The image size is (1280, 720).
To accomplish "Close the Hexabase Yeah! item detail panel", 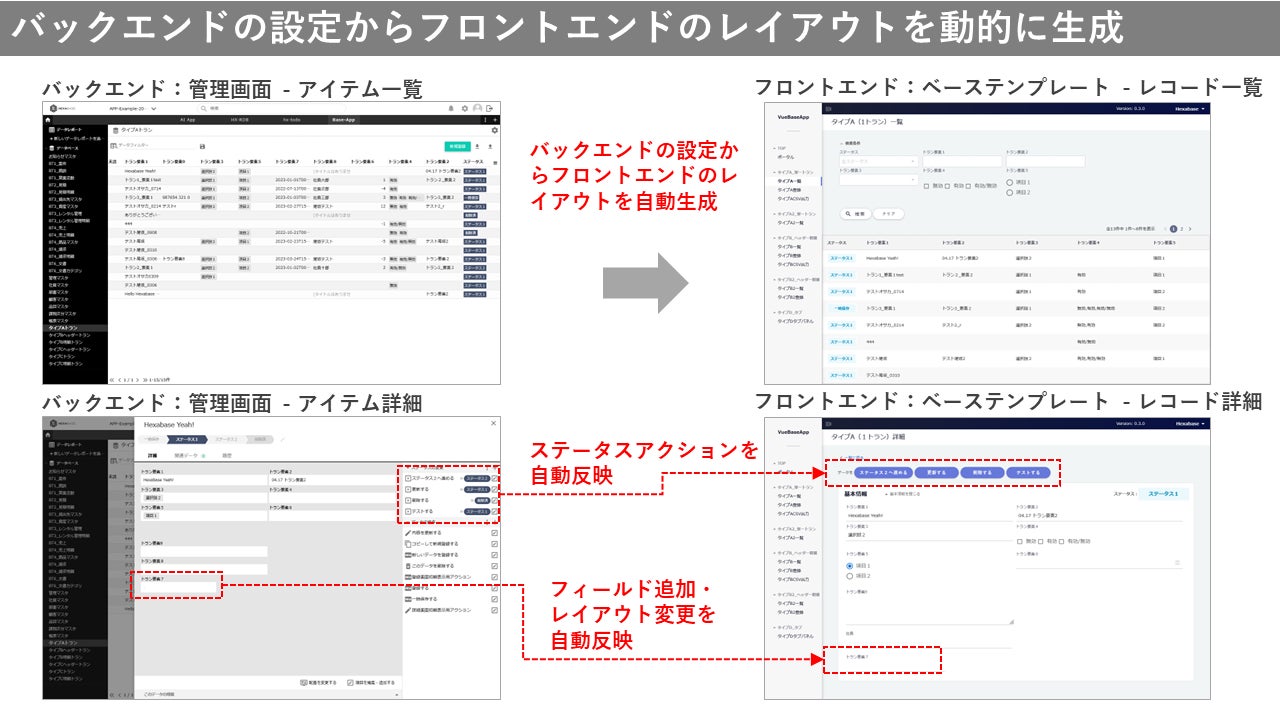I will pos(493,423).
